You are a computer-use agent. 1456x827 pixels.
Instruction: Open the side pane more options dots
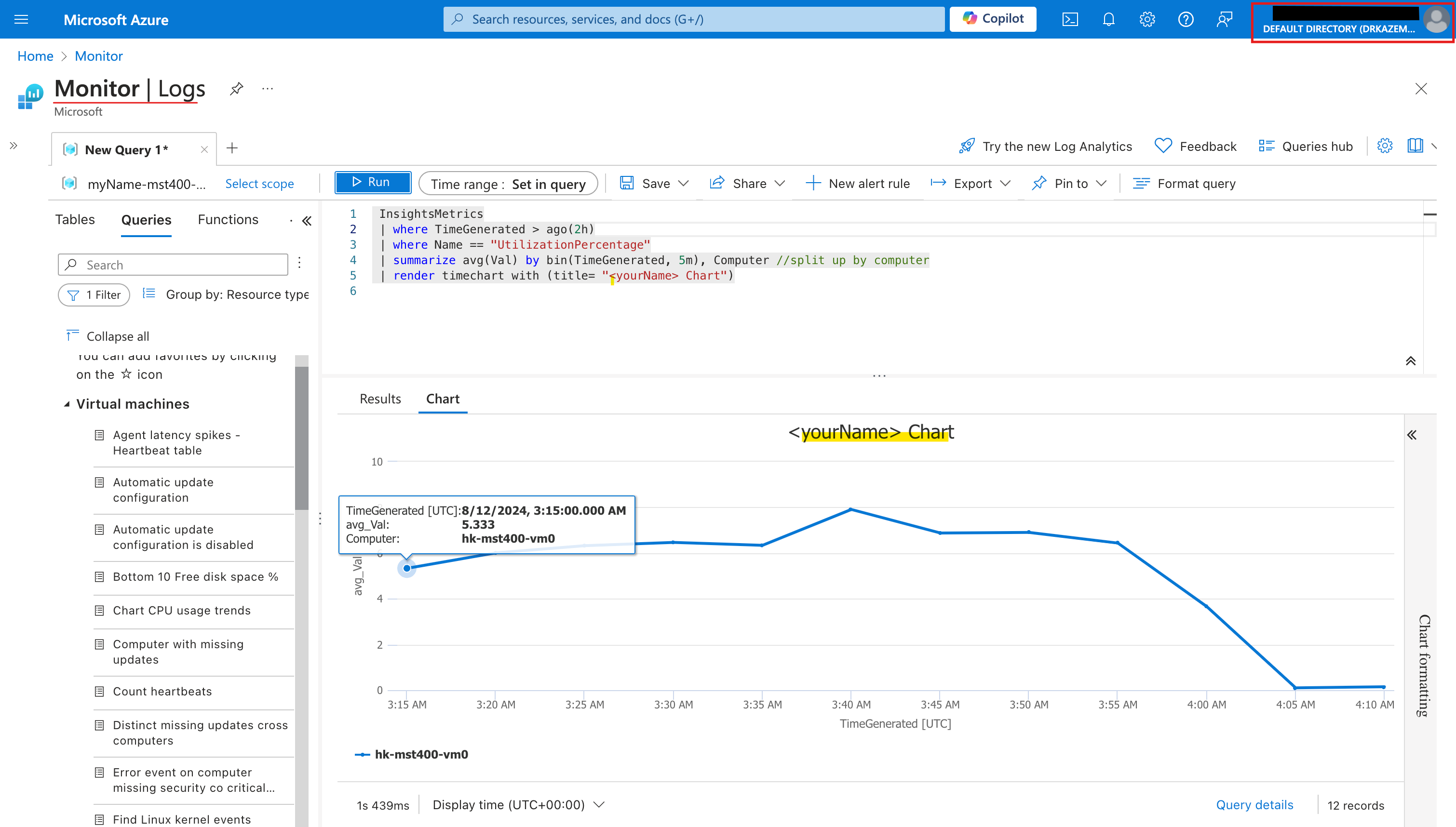pyautogui.click(x=291, y=221)
